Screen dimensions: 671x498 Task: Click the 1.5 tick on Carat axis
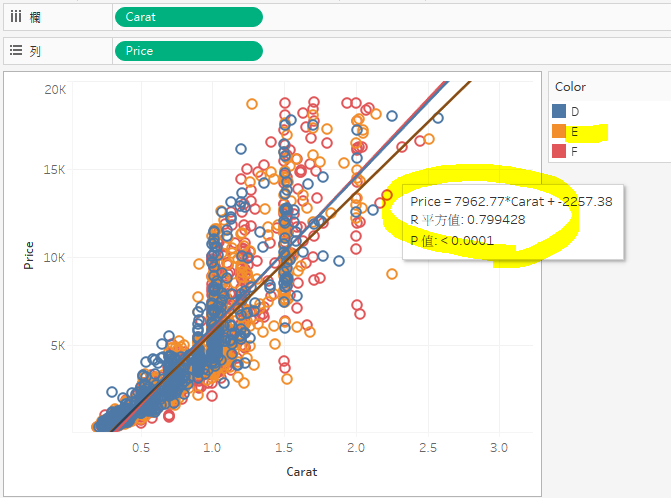click(x=284, y=448)
